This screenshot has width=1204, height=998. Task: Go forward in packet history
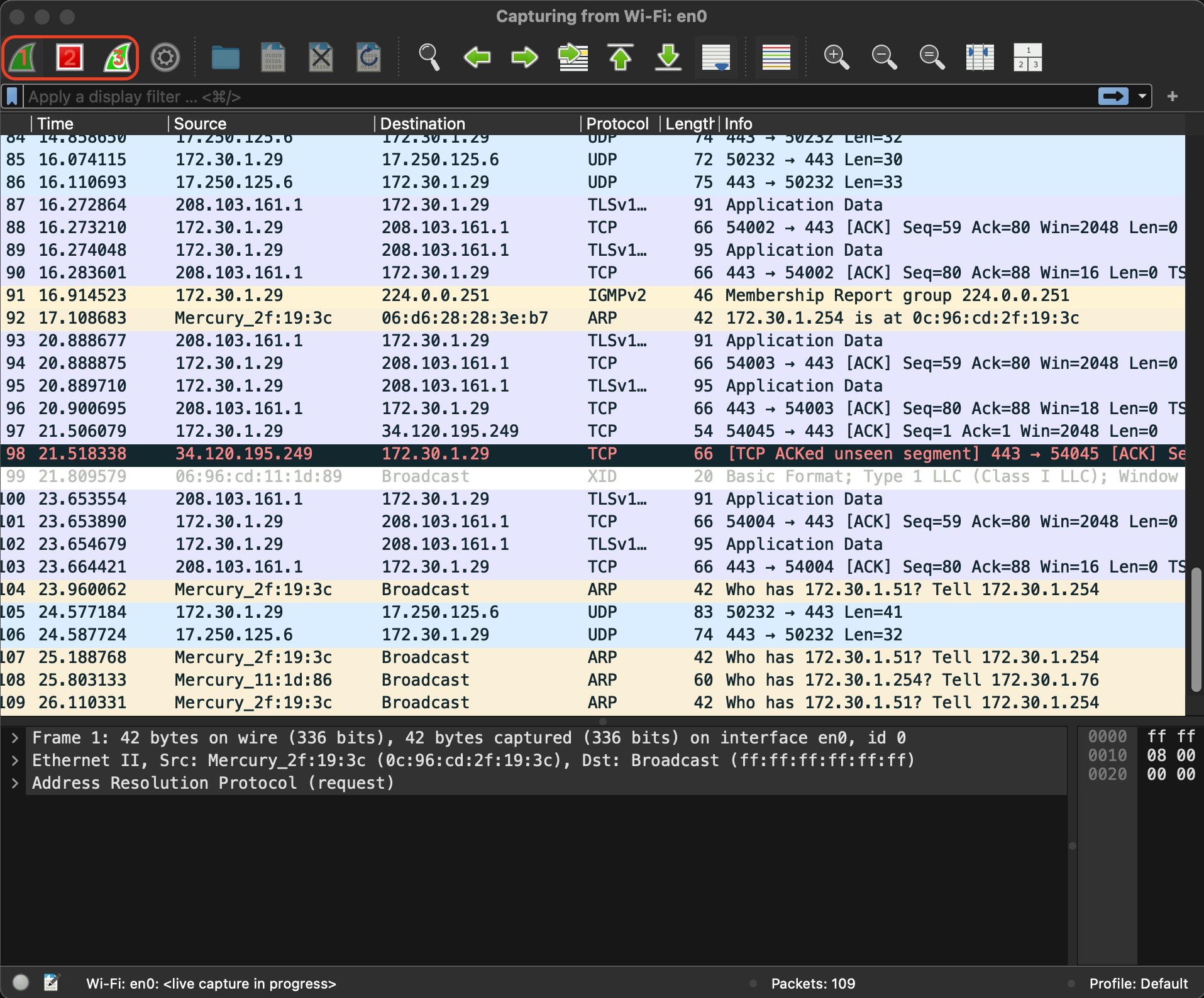pos(524,58)
